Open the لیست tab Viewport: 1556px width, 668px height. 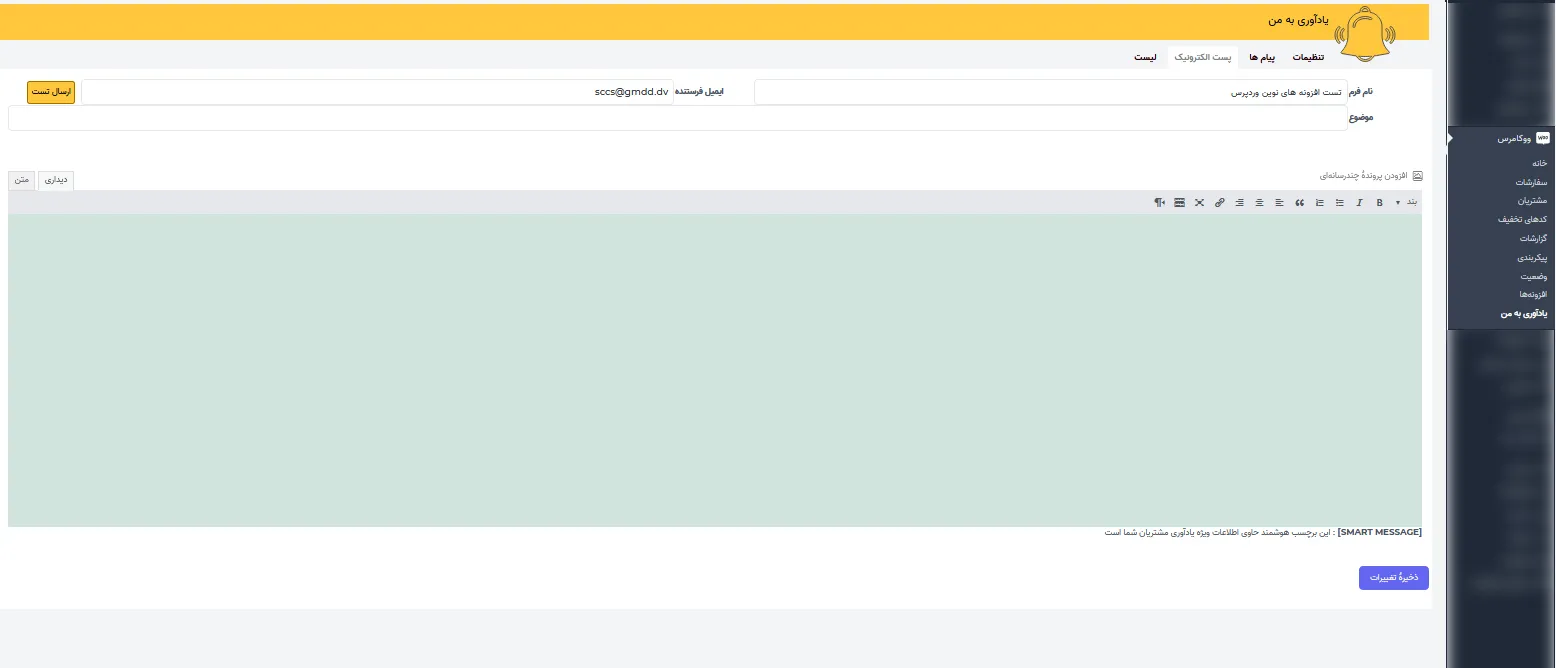point(1146,58)
